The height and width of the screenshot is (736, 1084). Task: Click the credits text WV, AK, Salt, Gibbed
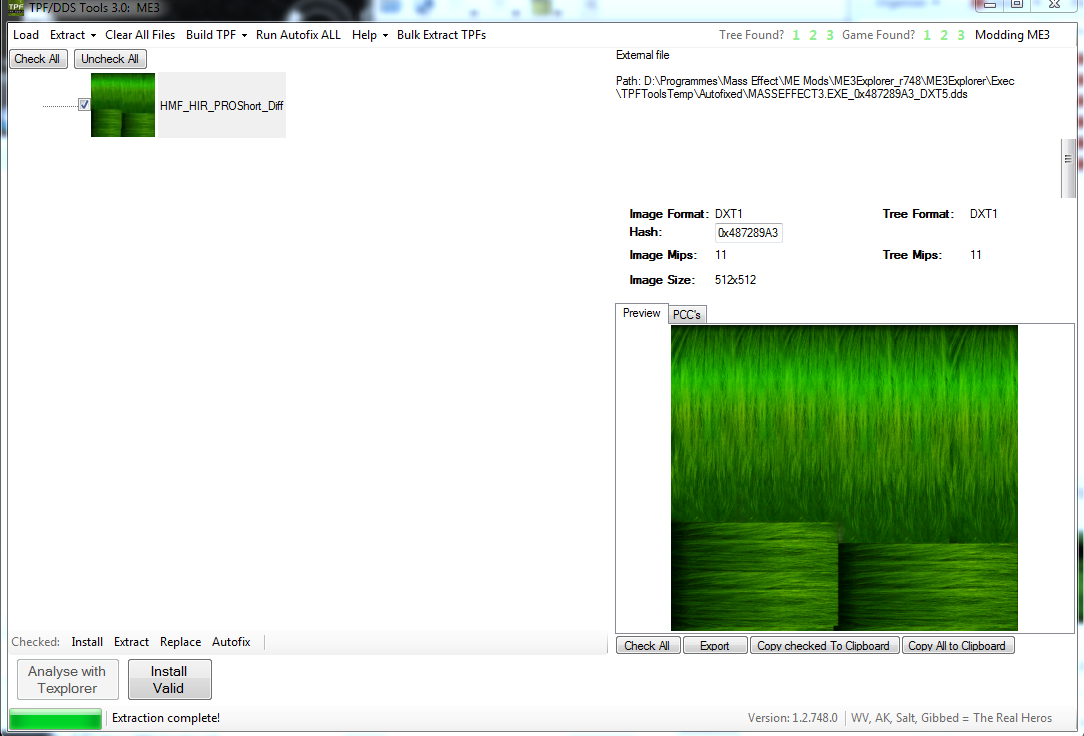point(951,718)
